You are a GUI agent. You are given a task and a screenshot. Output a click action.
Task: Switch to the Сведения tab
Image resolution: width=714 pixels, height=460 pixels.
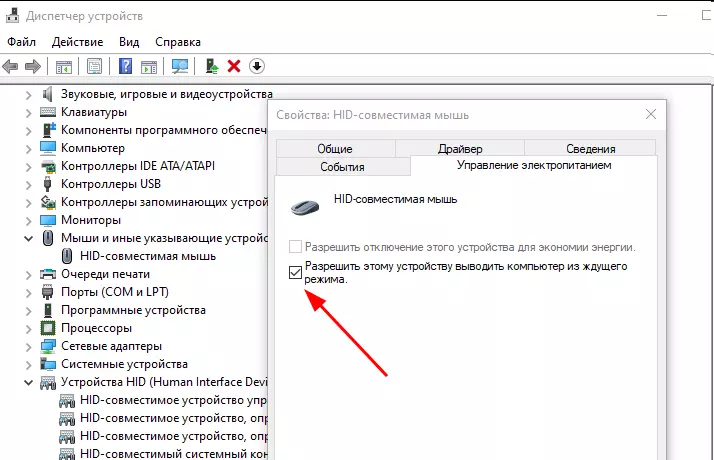pos(590,149)
